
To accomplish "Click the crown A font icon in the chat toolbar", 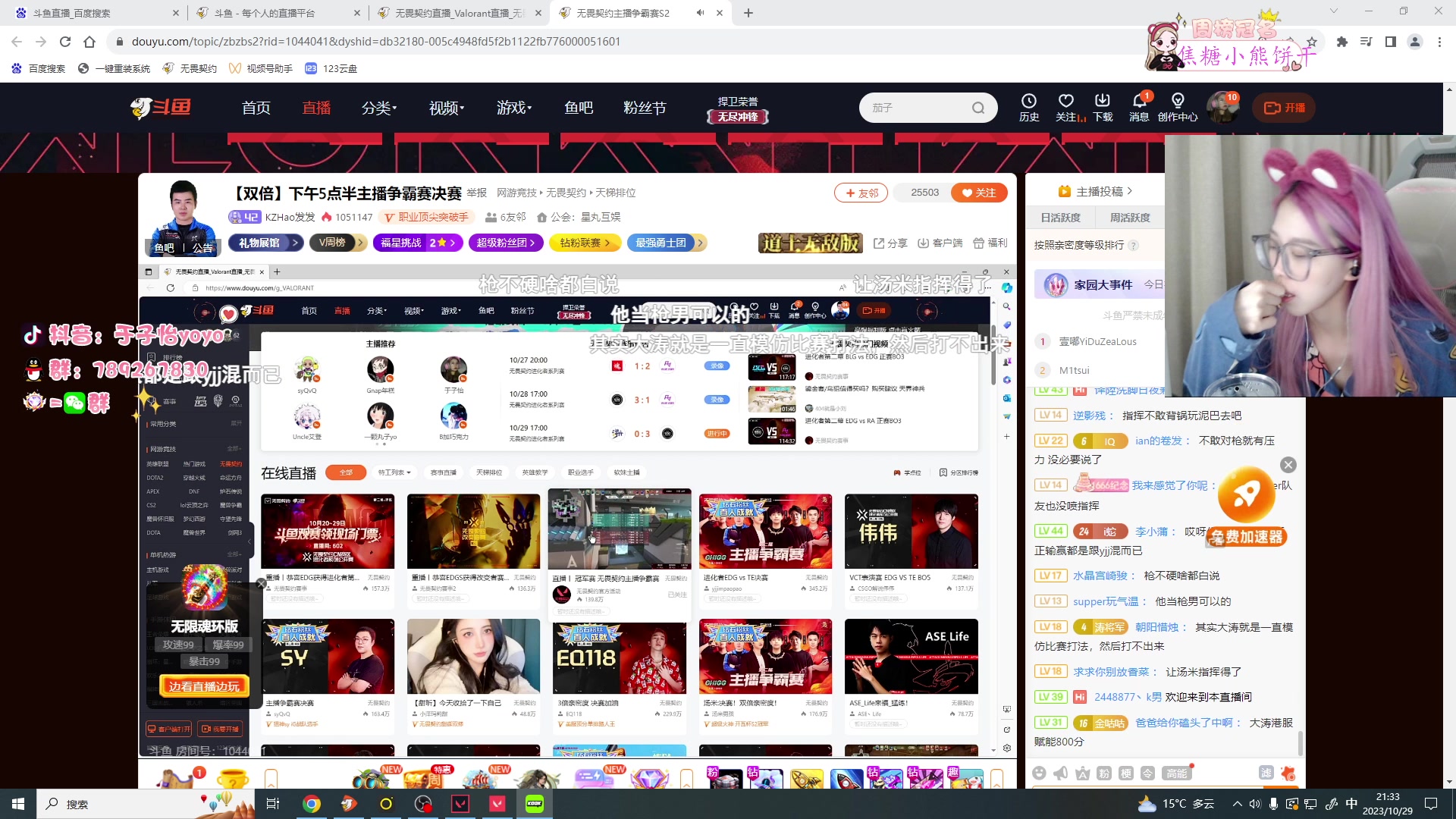I will 1082,773.
